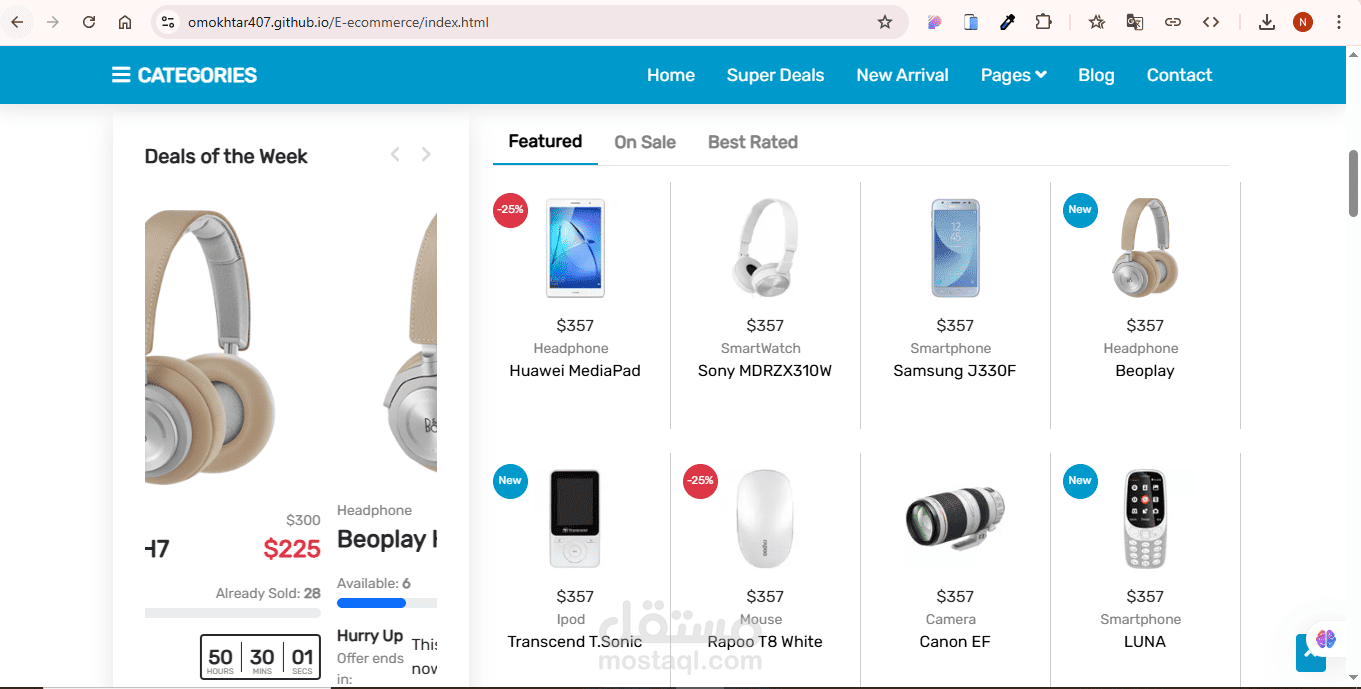Open the browser extensions puzzle icon
The width and height of the screenshot is (1361, 689).
[x=1043, y=22]
